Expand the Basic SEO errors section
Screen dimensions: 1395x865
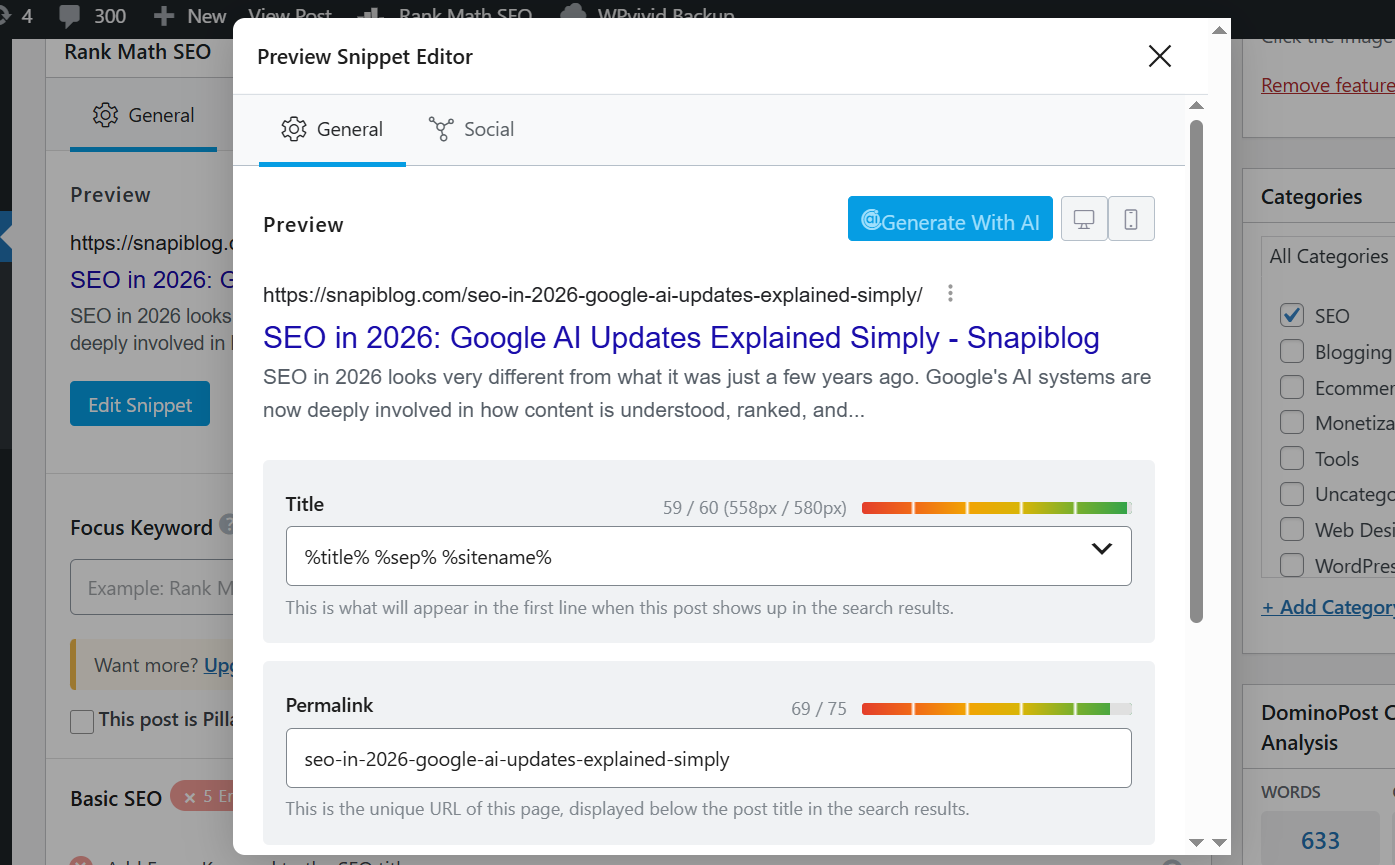tap(210, 796)
